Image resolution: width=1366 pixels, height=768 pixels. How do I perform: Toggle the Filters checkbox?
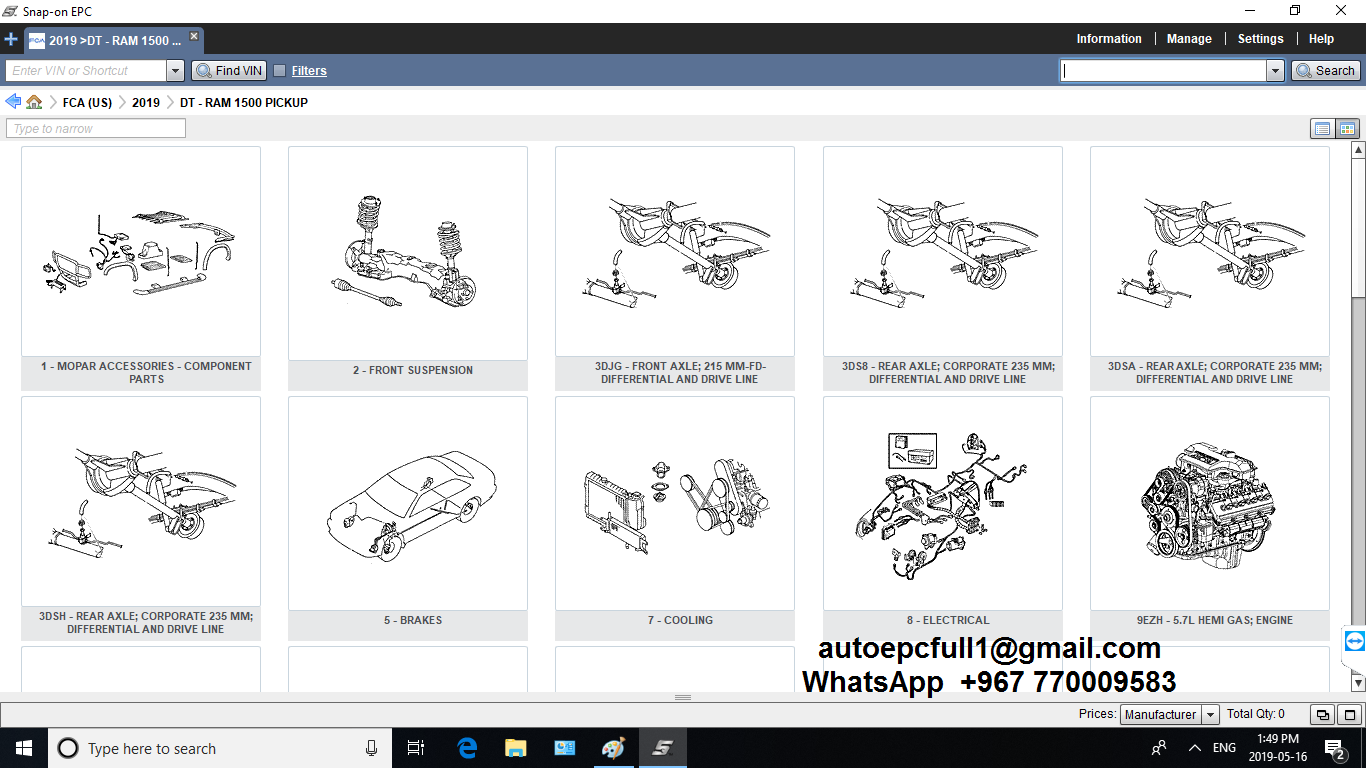click(x=280, y=71)
